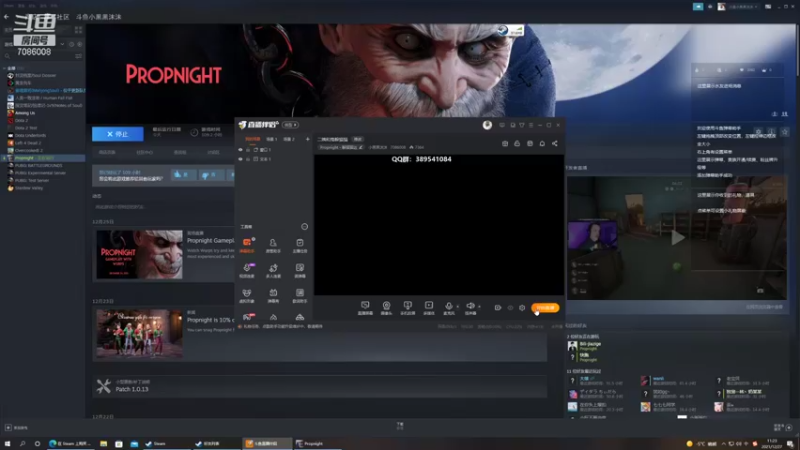Viewport: 800px width, 450px height.
Task: Click the bell notification icon above preview
Action: tap(542, 144)
